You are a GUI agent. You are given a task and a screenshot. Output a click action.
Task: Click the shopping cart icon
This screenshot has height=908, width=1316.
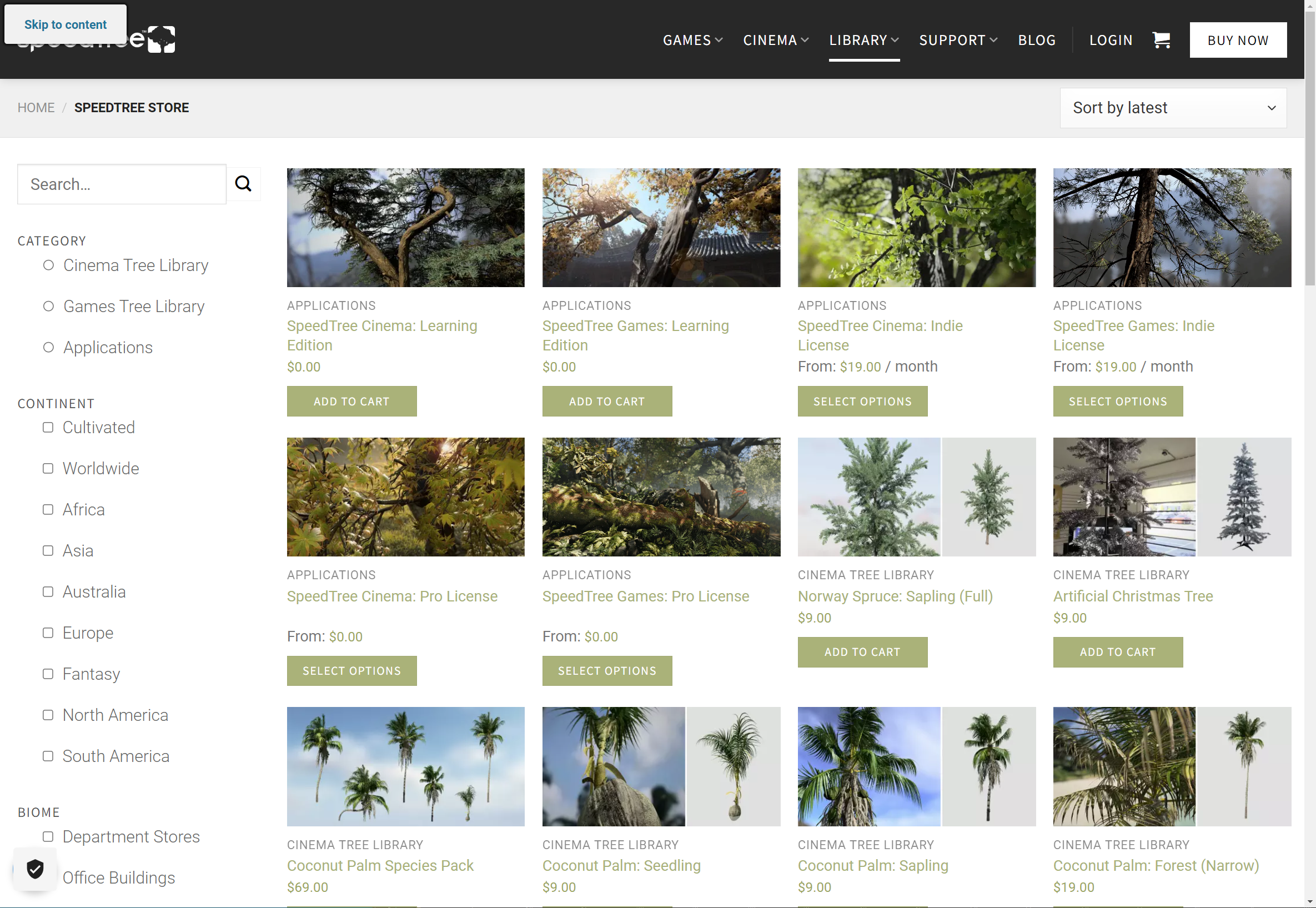coord(1161,40)
